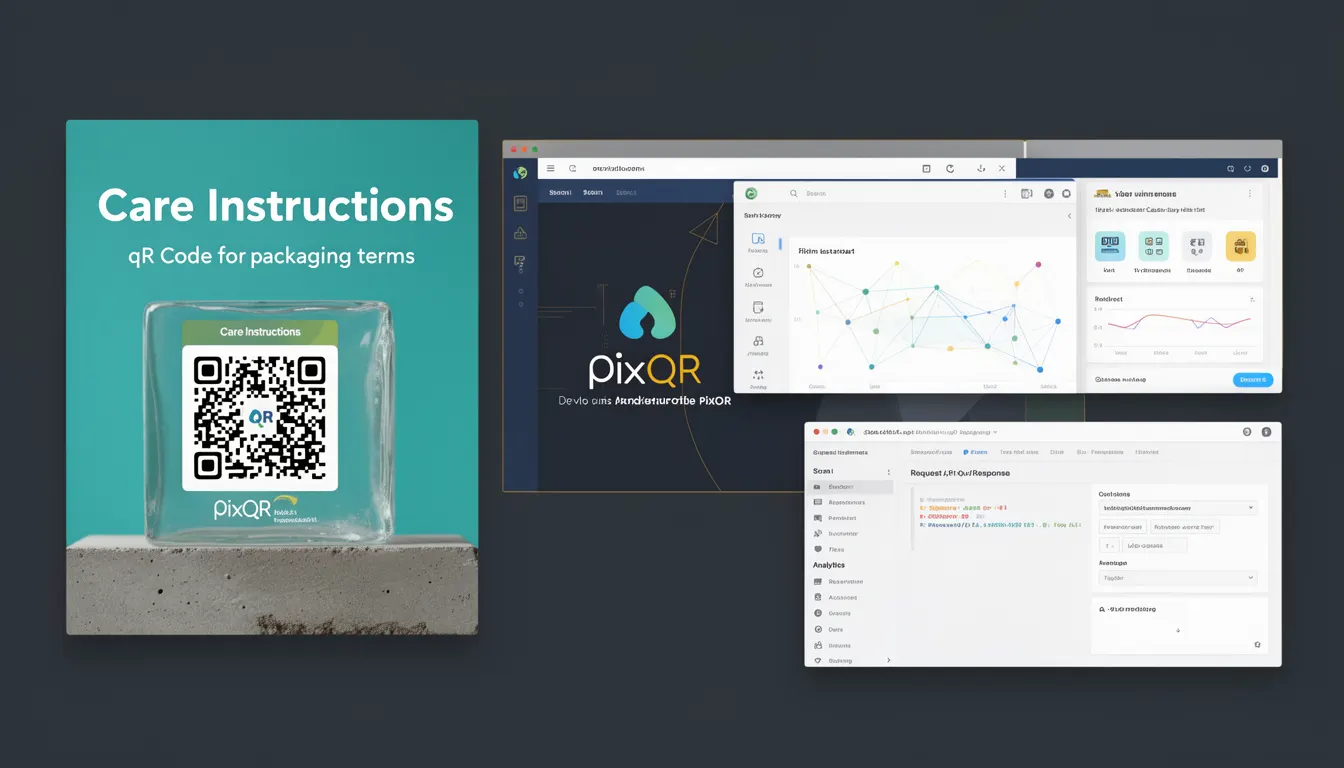Select the highlighted first row in the lower sidebar

850,487
